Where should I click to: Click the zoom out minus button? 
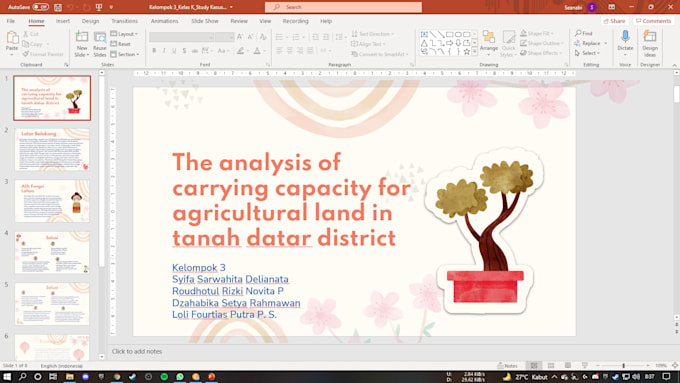[598, 366]
